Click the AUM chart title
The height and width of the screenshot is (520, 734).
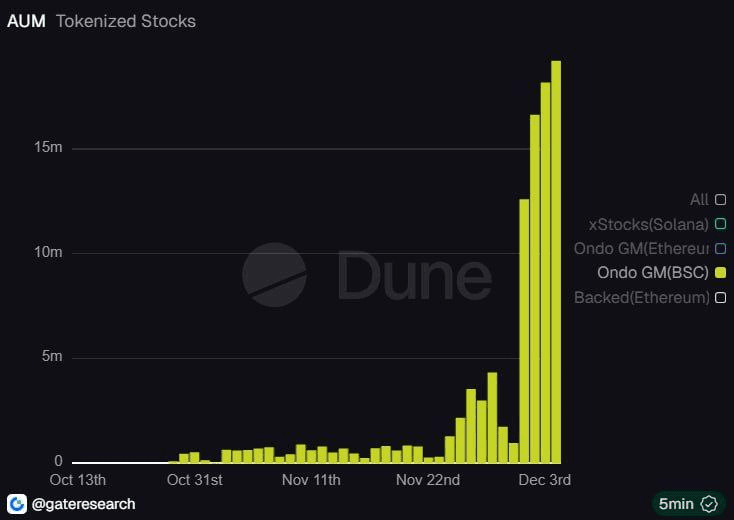[26, 20]
